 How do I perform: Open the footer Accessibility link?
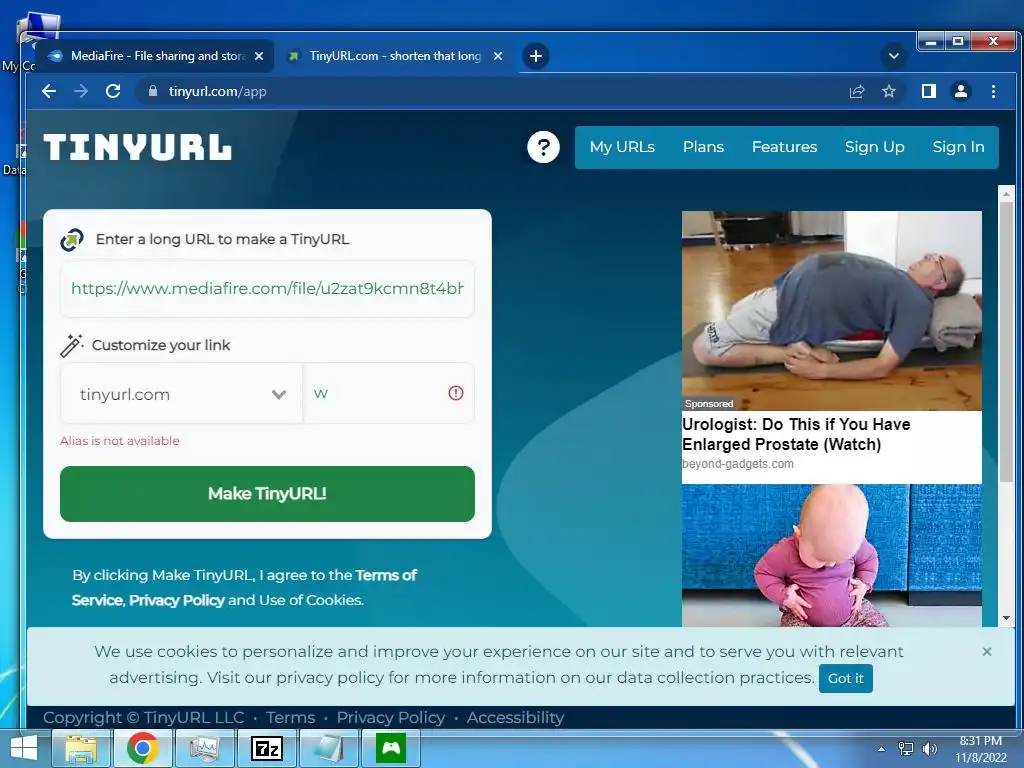click(x=515, y=718)
